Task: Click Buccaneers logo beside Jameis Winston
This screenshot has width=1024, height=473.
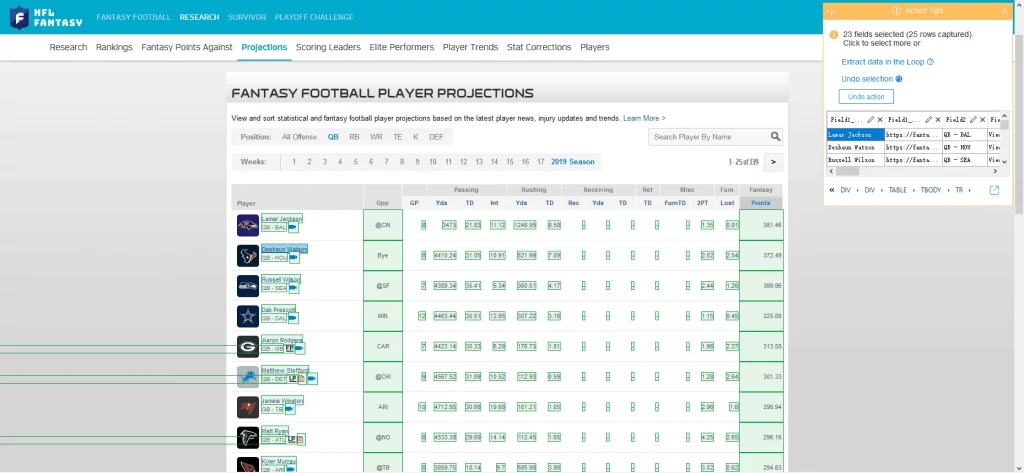Action: tap(248, 408)
